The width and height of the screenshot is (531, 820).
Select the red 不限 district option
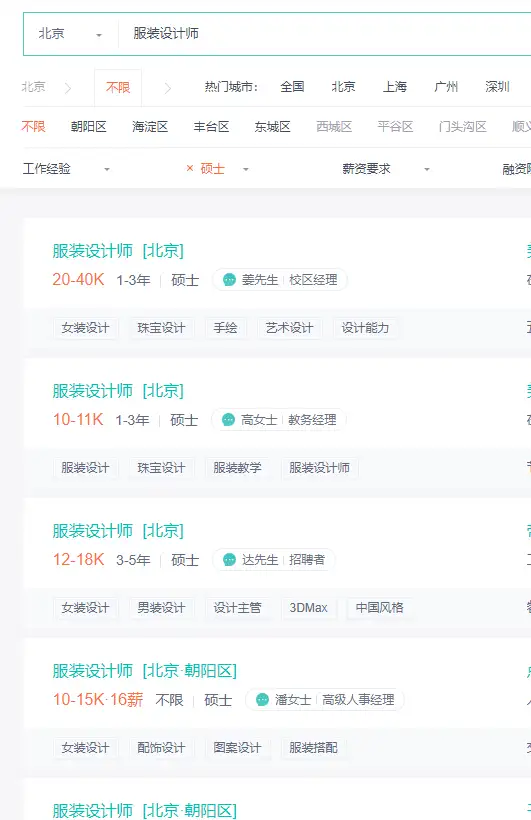pos(33,127)
